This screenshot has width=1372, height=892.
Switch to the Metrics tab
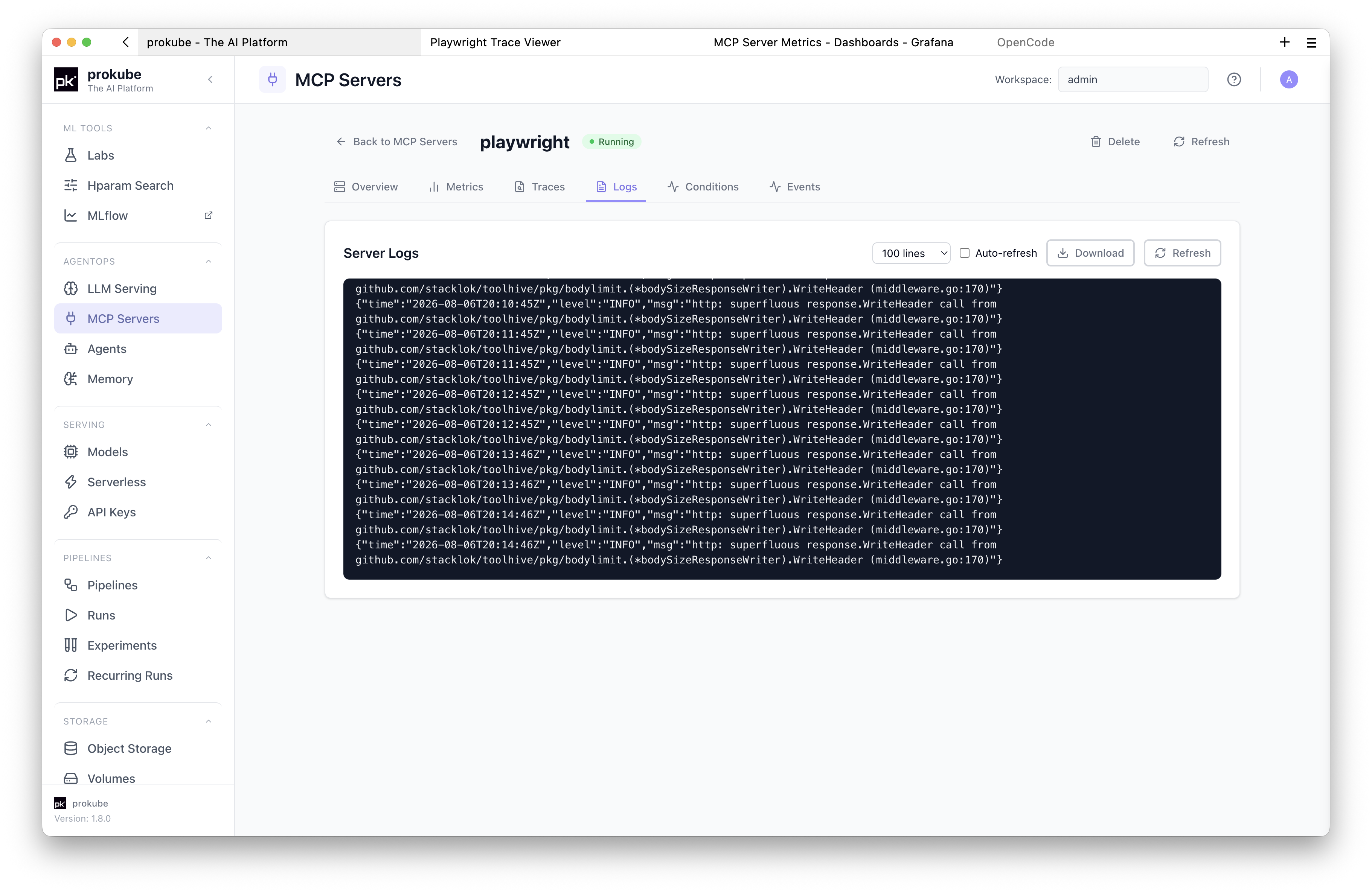(x=456, y=187)
